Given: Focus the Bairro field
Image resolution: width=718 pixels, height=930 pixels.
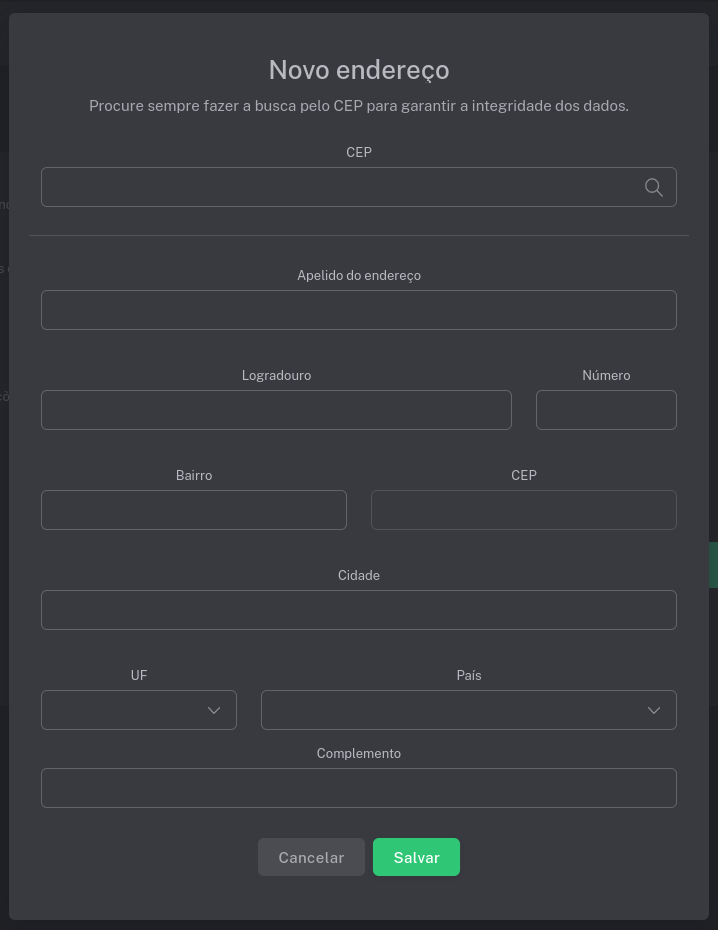Looking at the screenshot, I should pyautogui.click(x=194, y=510).
